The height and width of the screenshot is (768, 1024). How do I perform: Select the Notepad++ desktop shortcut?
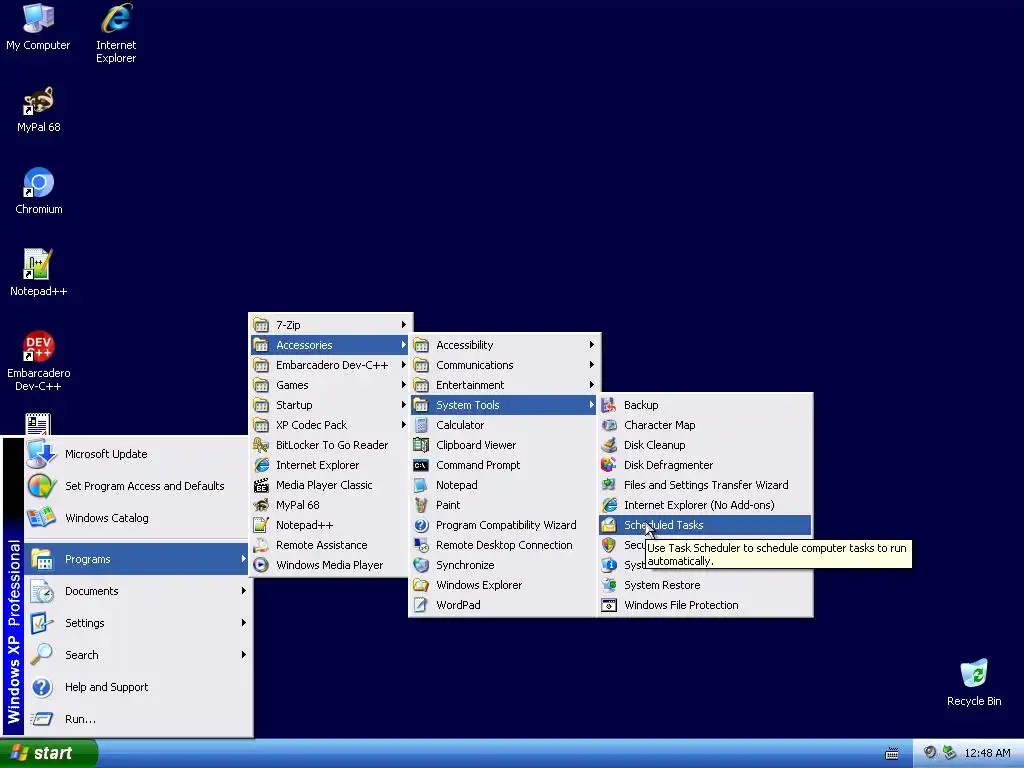click(39, 273)
